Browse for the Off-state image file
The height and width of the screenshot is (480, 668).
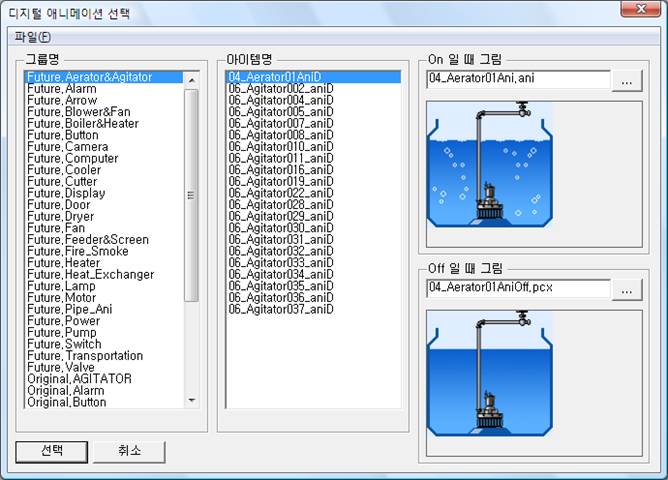tap(627, 290)
